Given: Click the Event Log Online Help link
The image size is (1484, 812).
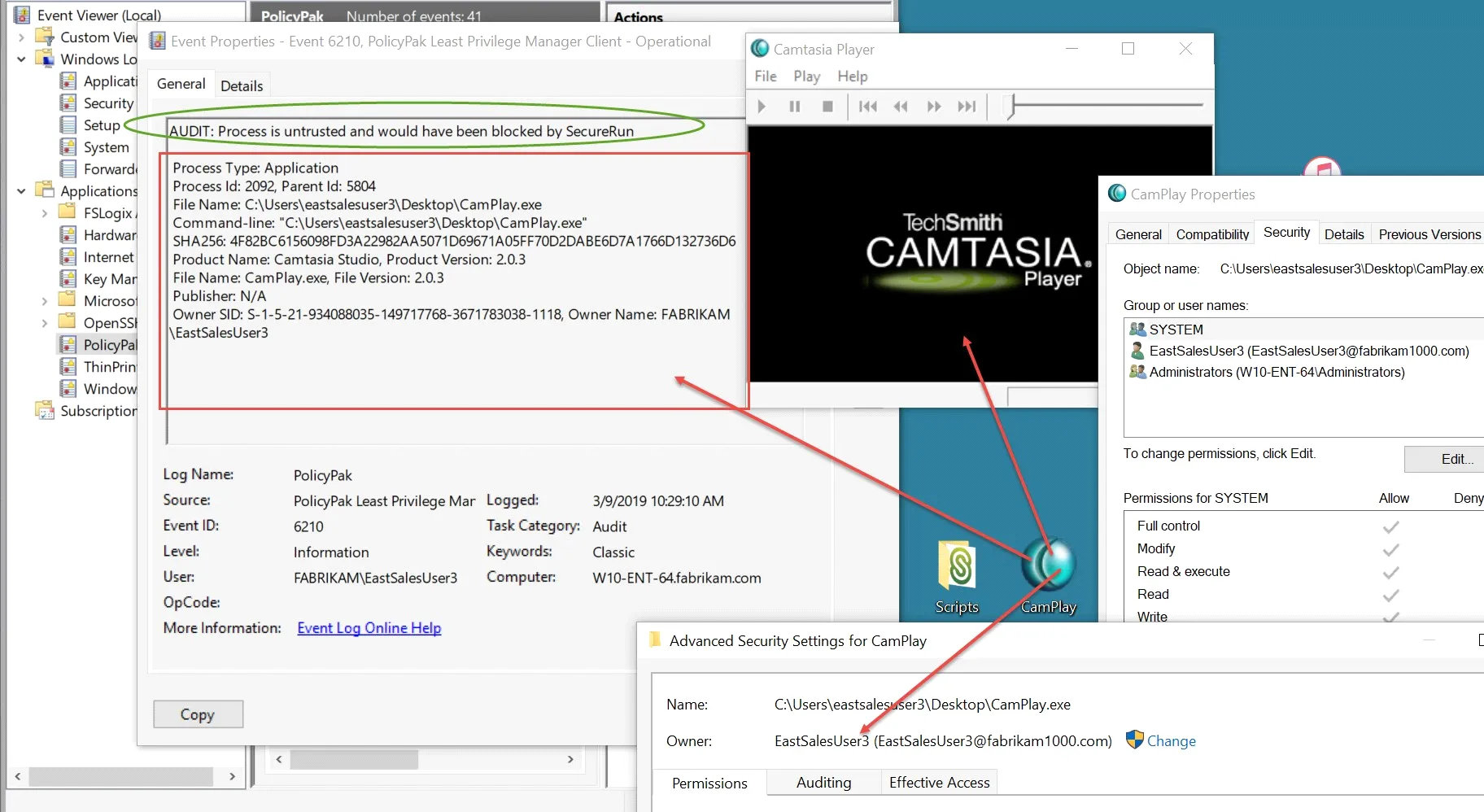Looking at the screenshot, I should 369,627.
